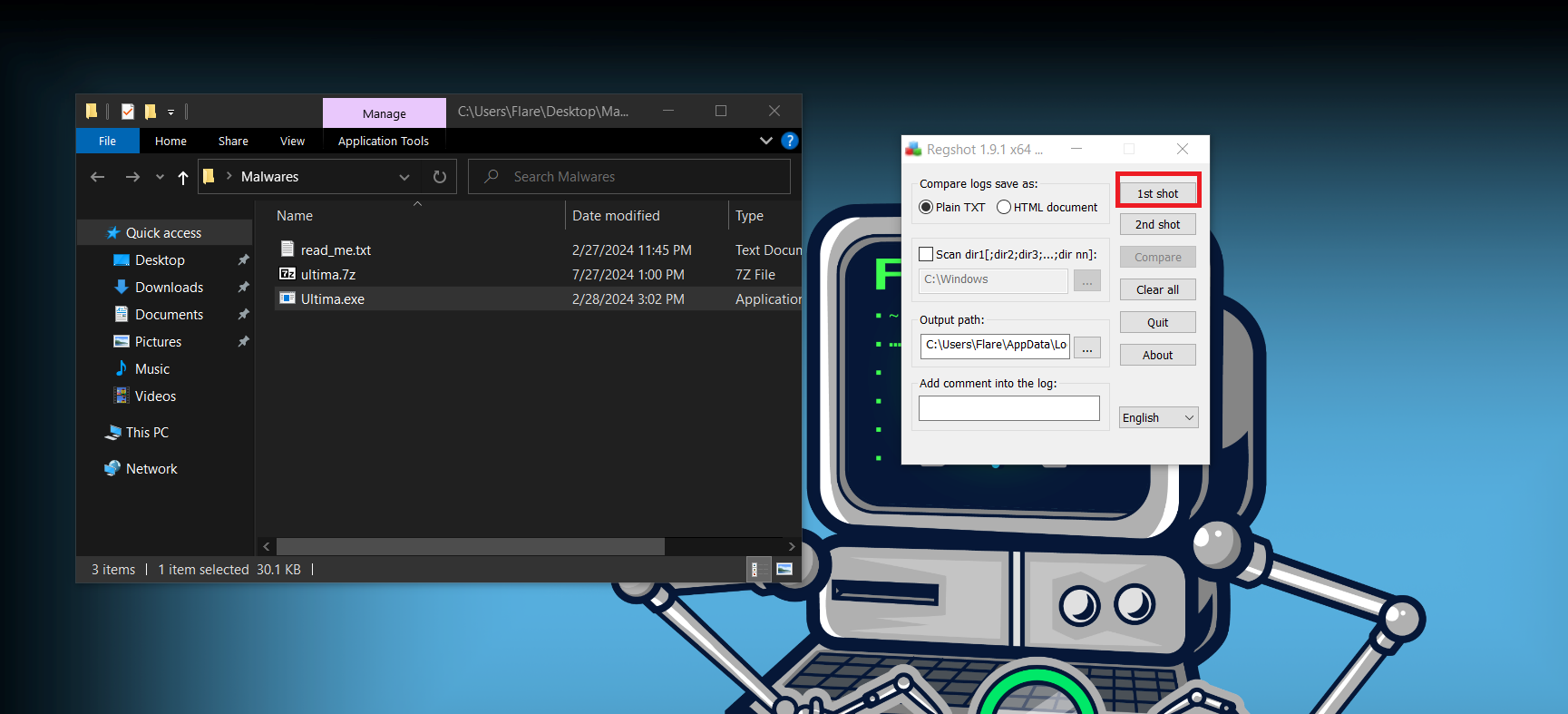Image resolution: width=1568 pixels, height=714 pixels.
Task: Click the Properties icon in Quick Access Toolbar
Action: tap(128, 112)
